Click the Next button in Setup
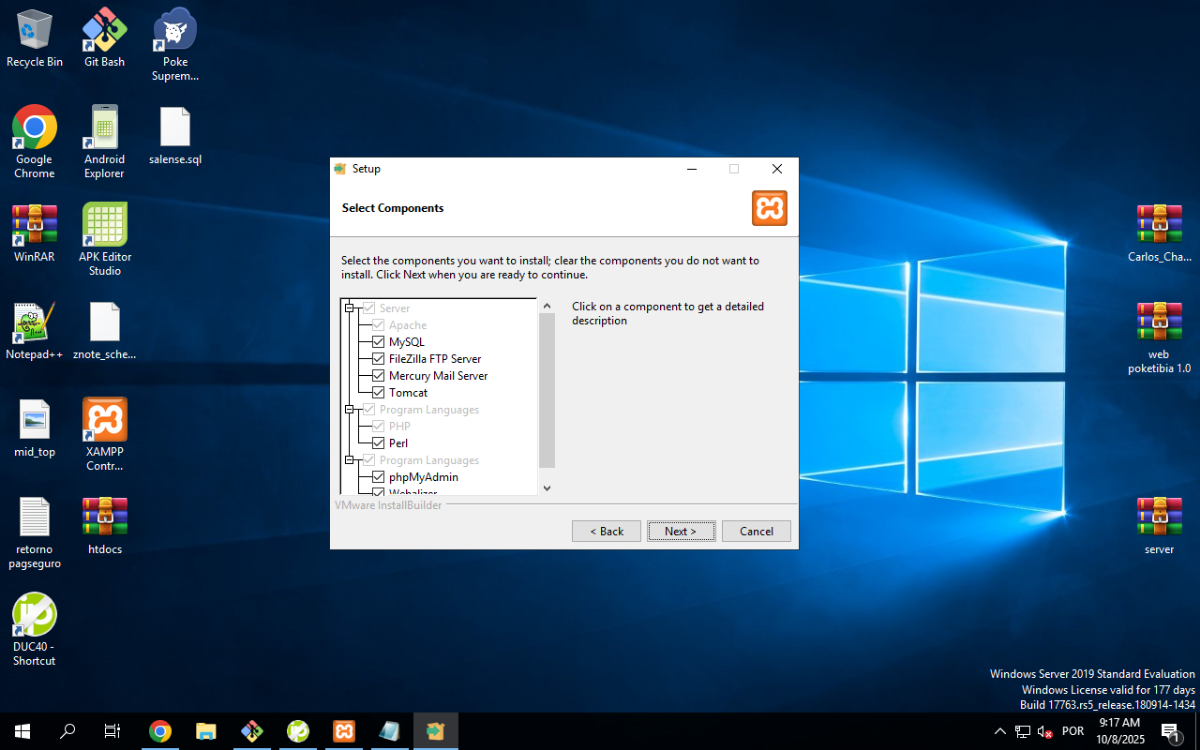This screenshot has width=1200, height=750. tap(681, 531)
